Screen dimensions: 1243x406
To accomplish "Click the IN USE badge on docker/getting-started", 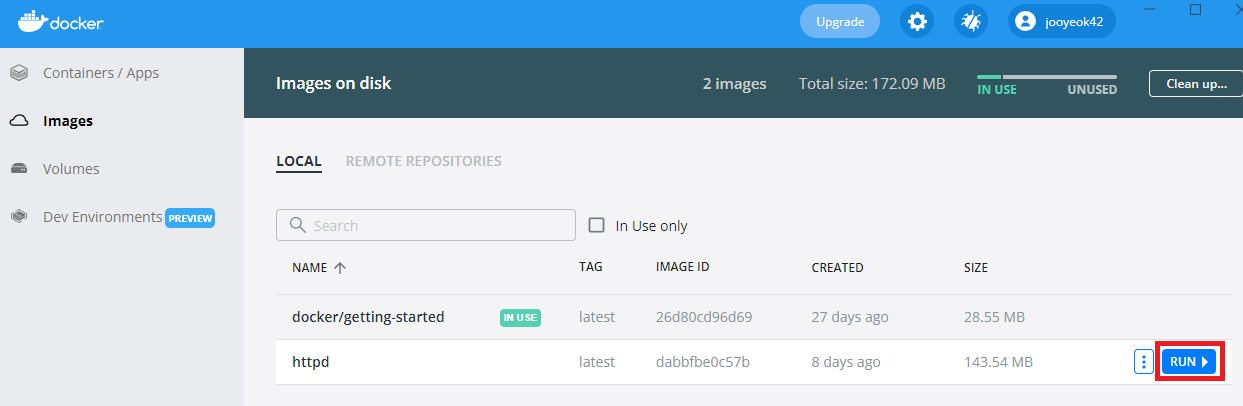I will click(520, 317).
